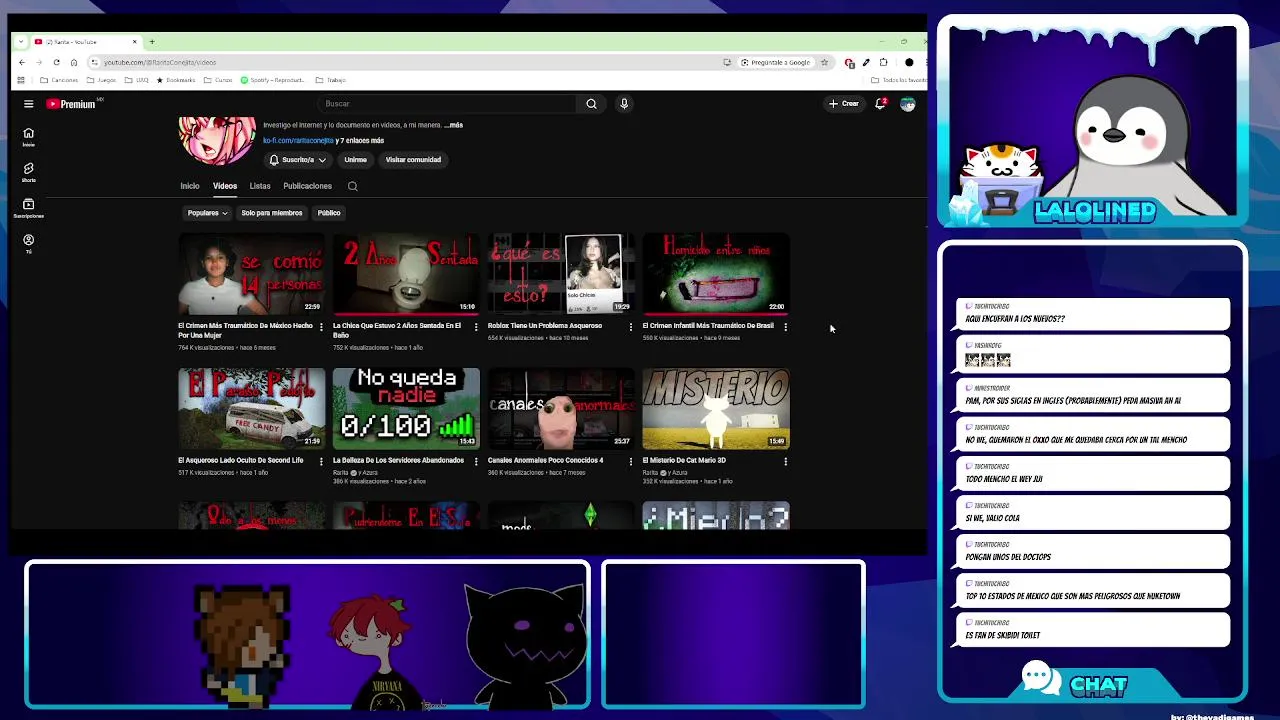Open the browser home page button

(x=73, y=62)
